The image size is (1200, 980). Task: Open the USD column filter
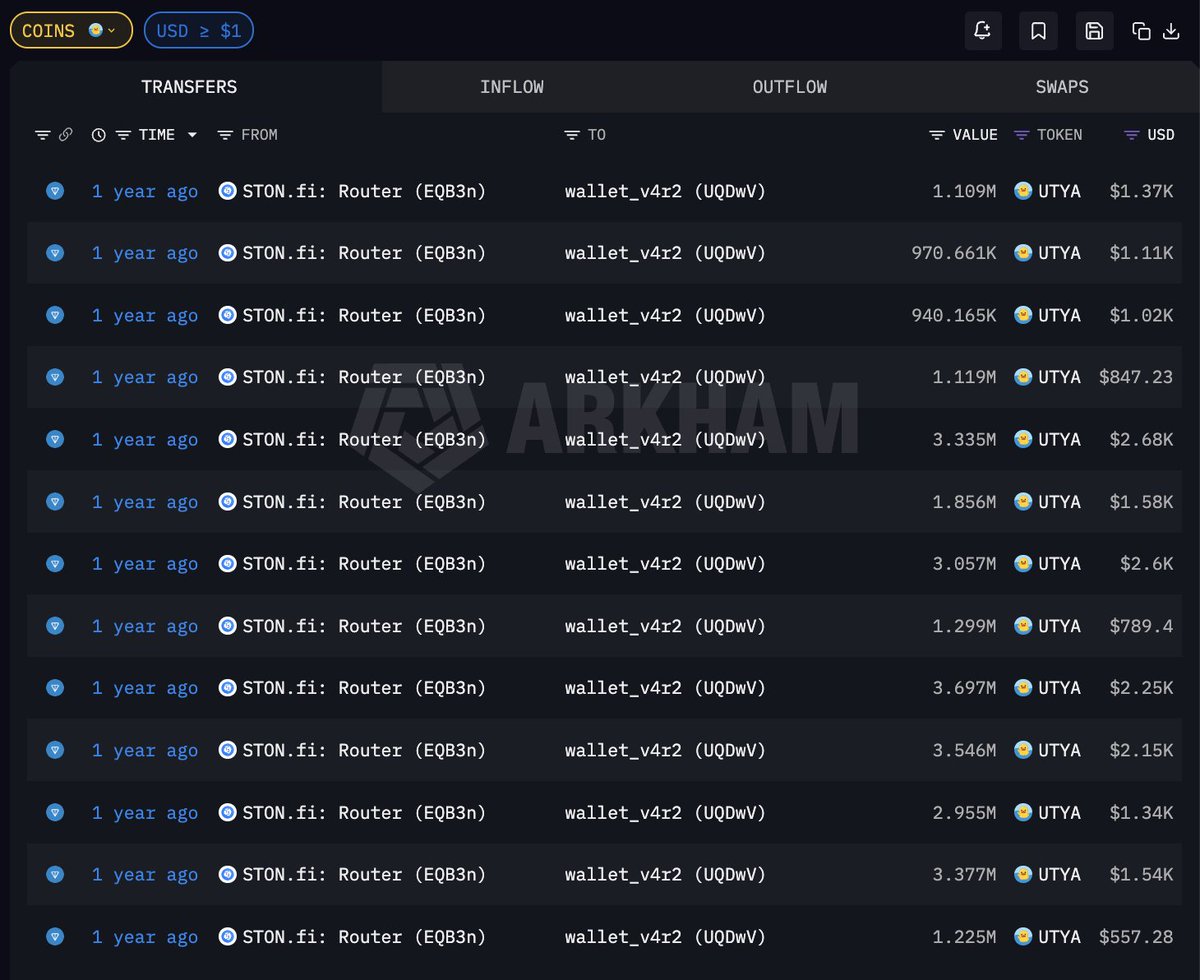(1131, 135)
